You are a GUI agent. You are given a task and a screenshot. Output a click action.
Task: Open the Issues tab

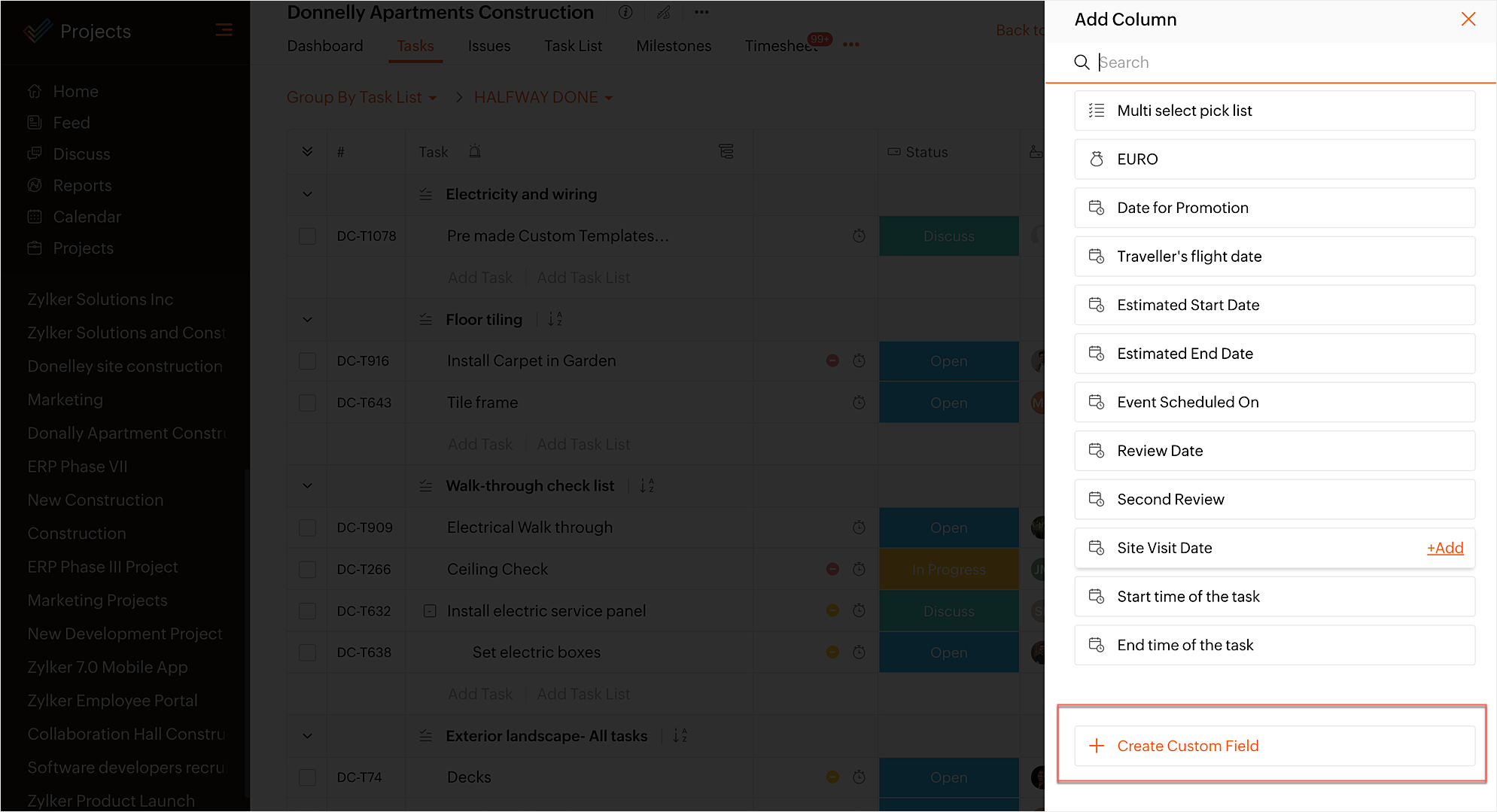489,46
